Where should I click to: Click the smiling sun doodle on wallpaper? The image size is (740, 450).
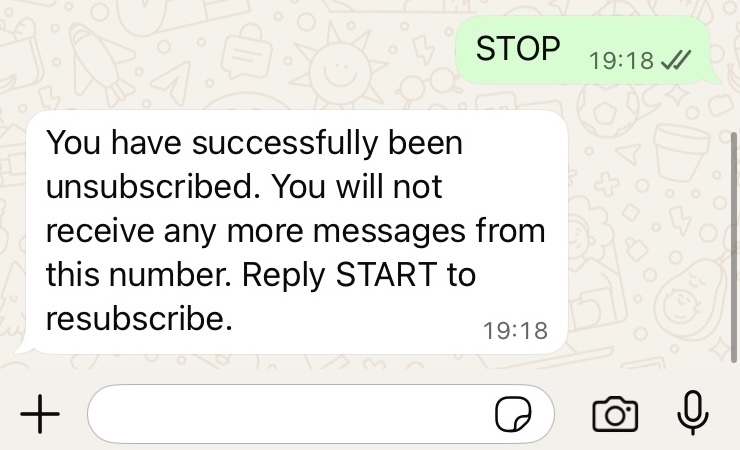coord(339,66)
